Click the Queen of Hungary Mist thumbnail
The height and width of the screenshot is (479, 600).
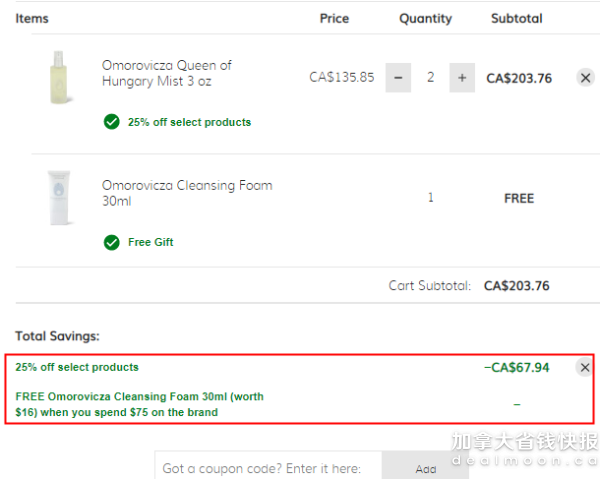point(59,77)
